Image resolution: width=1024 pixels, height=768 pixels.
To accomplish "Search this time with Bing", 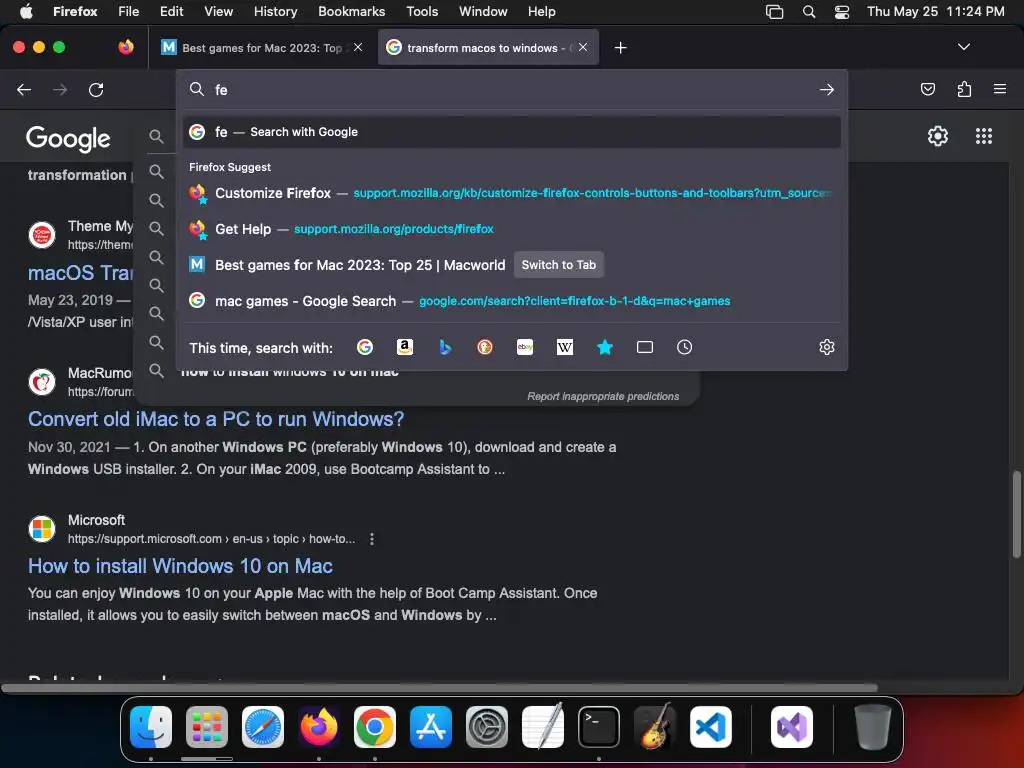I will (x=445, y=347).
